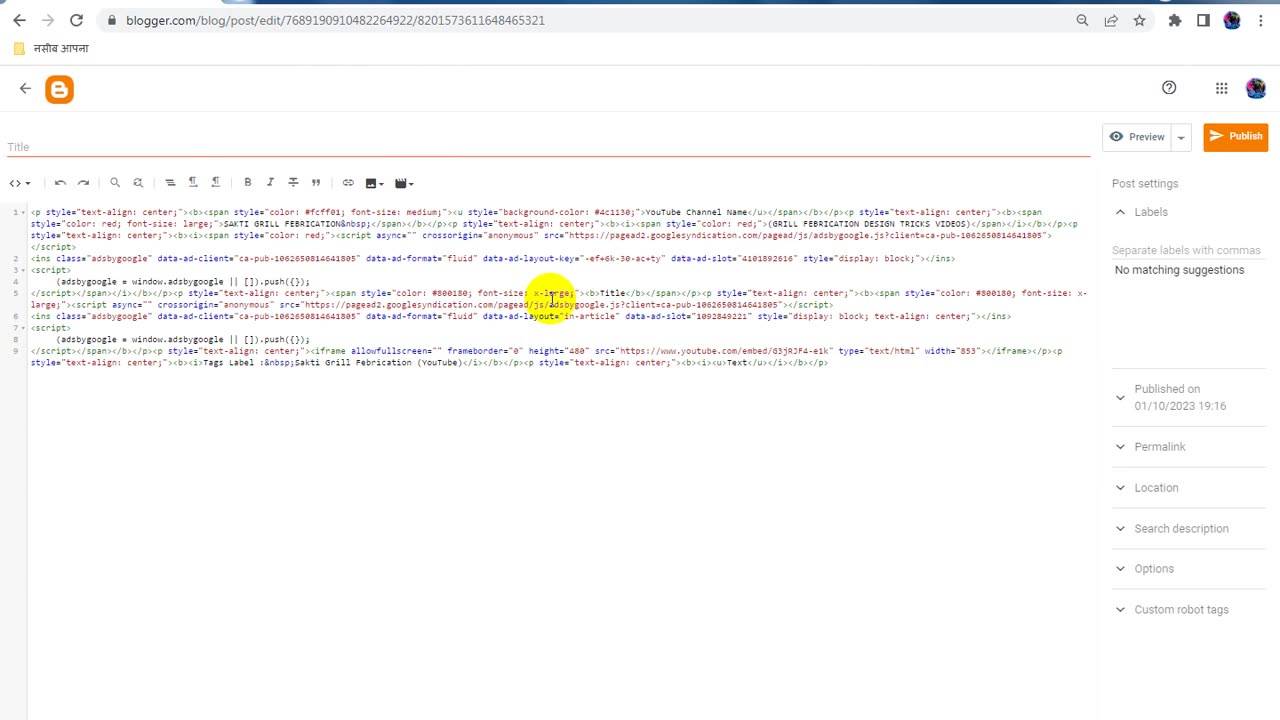Insert or edit a link
This screenshot has height=720, width=1280.
click(348, 183)
